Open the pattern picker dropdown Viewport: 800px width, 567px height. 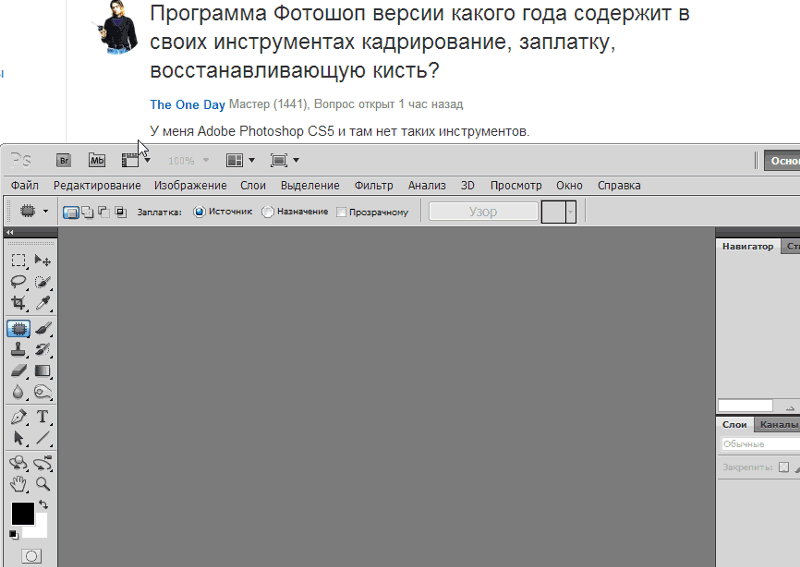pyautogui.click(x=570, y=212)
